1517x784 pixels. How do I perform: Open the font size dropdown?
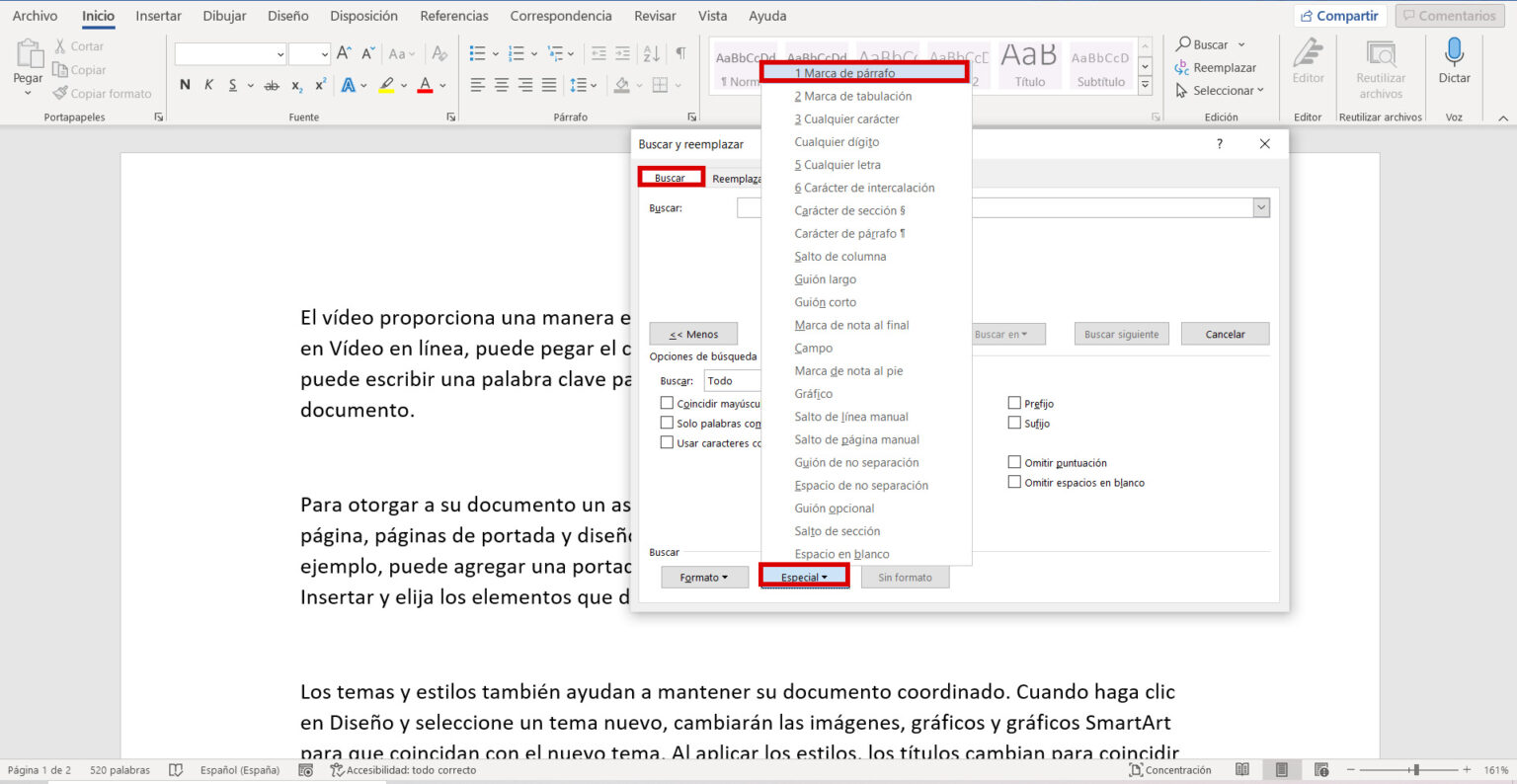click(325, 54)
